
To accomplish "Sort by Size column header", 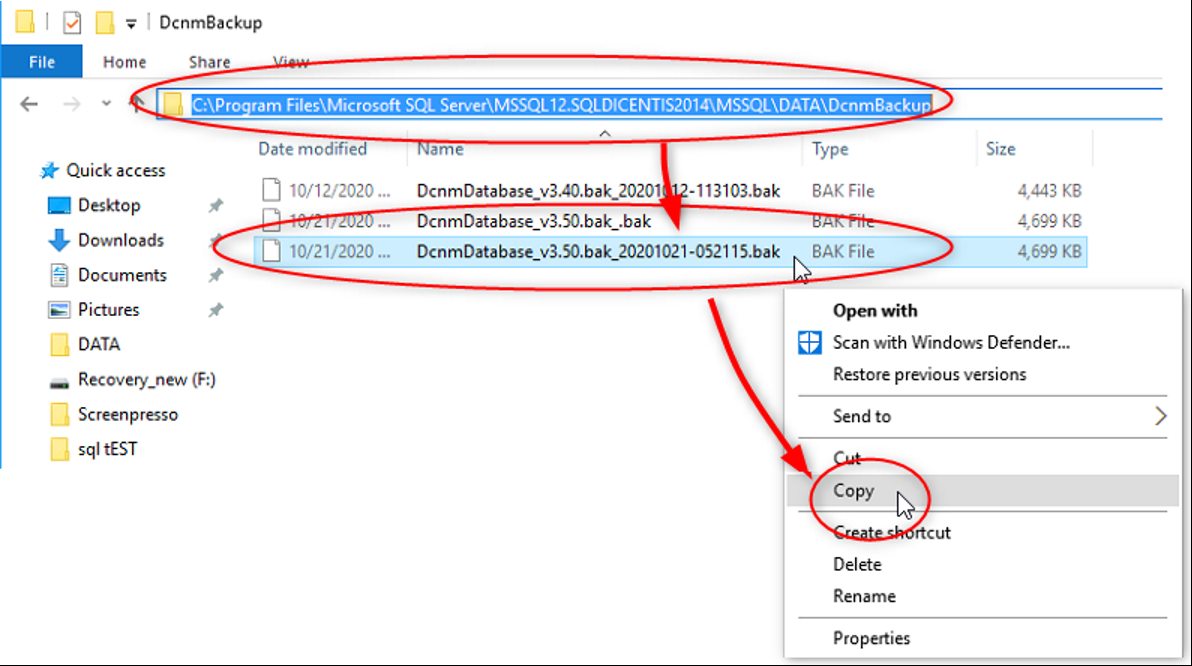I will (x=1000, y=149).
